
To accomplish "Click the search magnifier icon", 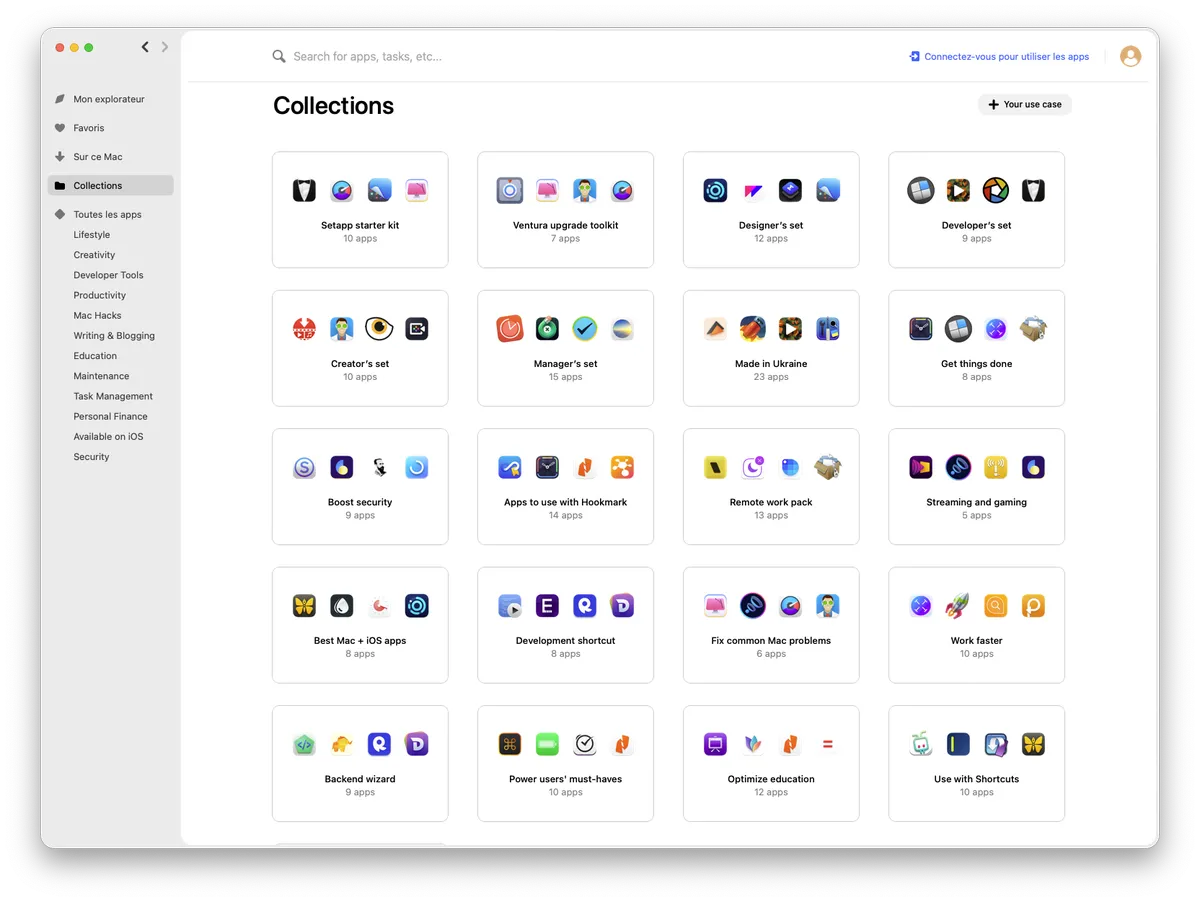I will (x=279, y=57).
